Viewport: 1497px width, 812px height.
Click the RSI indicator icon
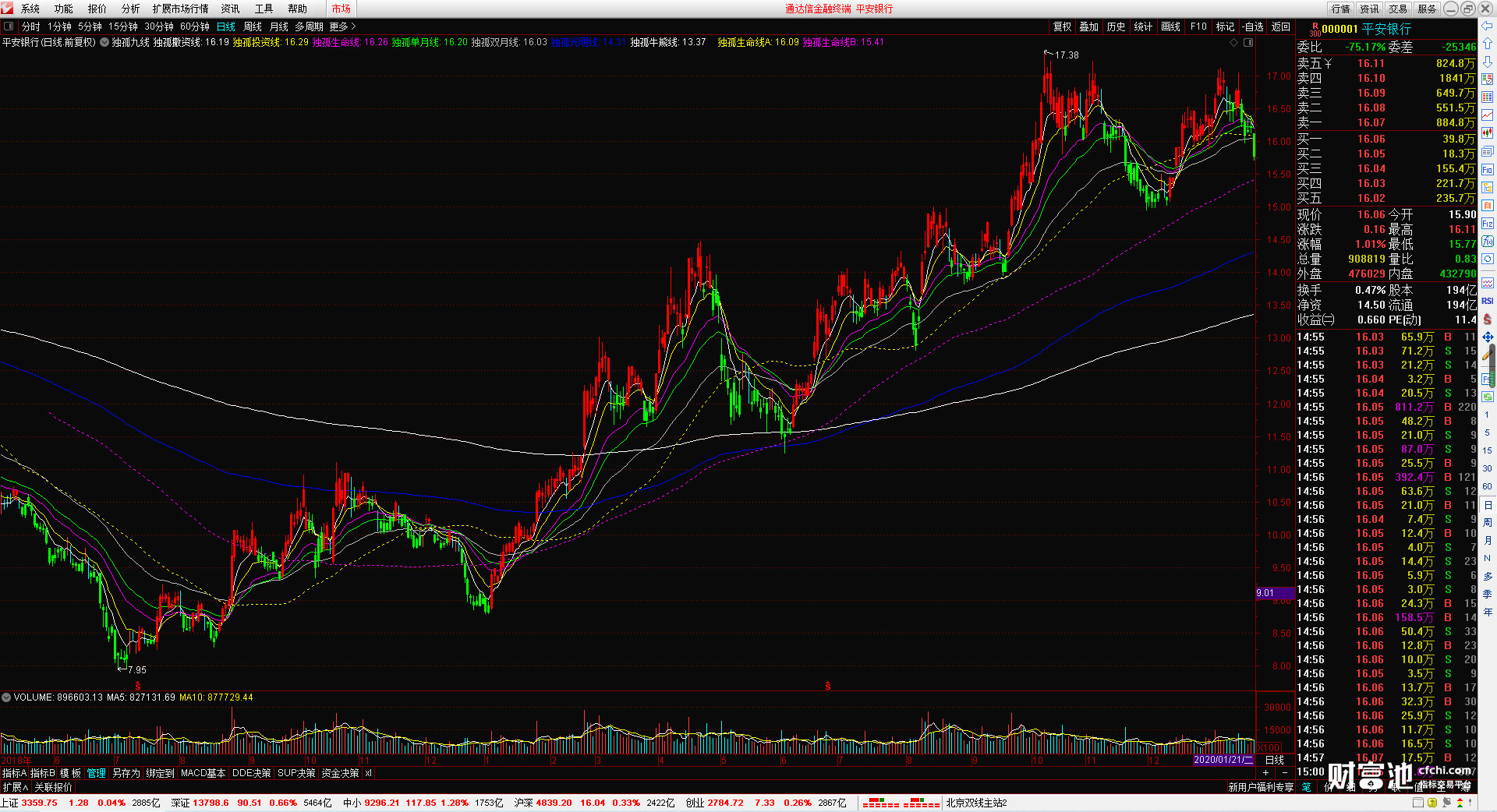1488,301
